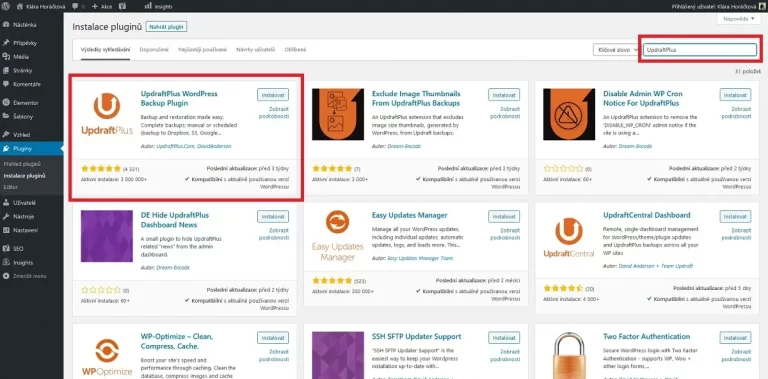This screenshot has width=768, height=379.
Task: Switch to the Návrhy uživatelů tab
Action: click(x=256, y=49)
